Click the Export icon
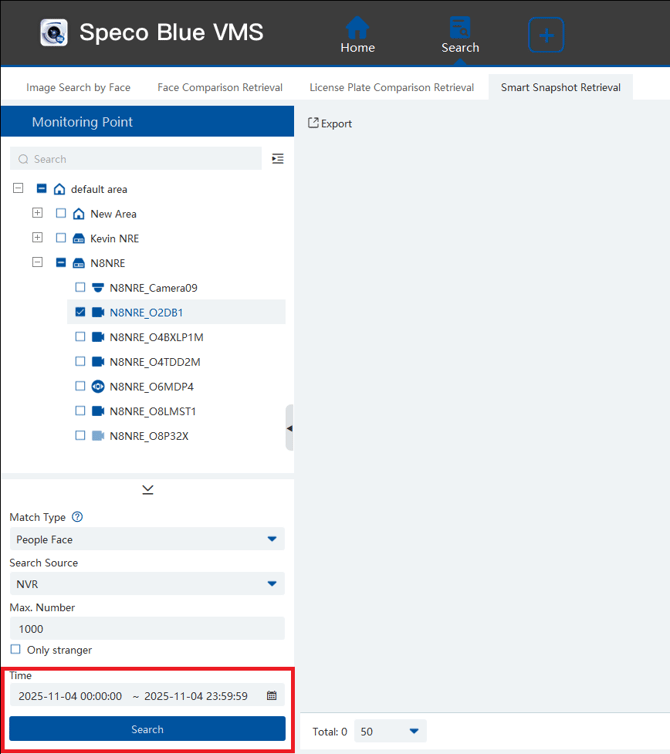The height and width of the screenshot is (754, 670). point(313,123)
